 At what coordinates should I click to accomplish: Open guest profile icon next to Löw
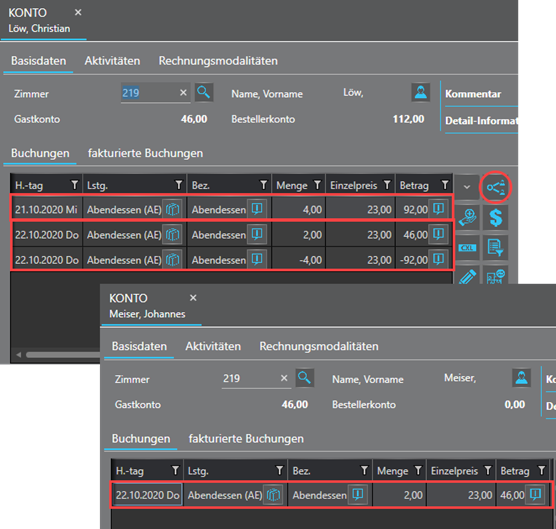click(x=421, y=93)
